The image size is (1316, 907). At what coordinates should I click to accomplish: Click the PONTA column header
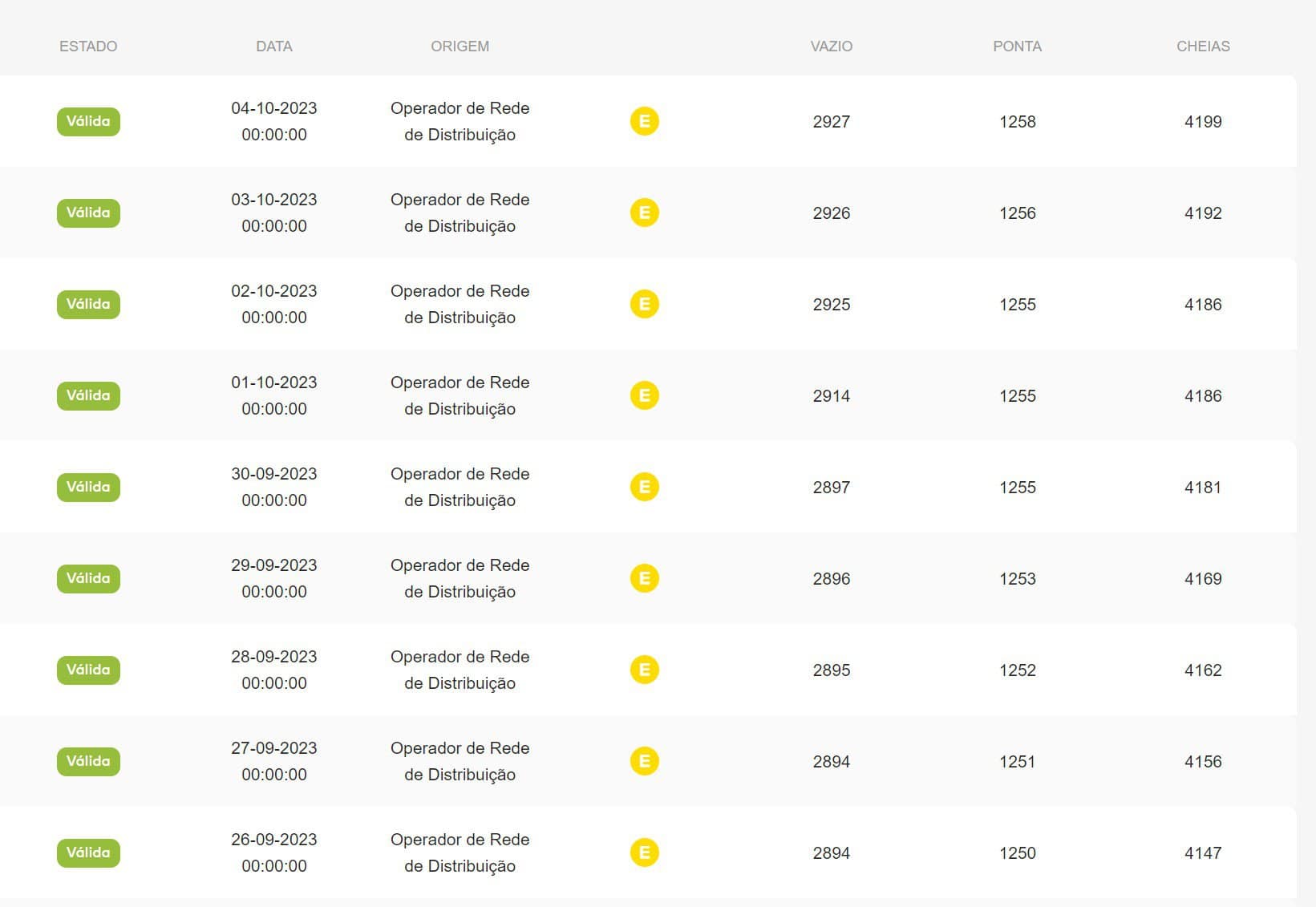pyautogui.click(x=1017, y=47)
